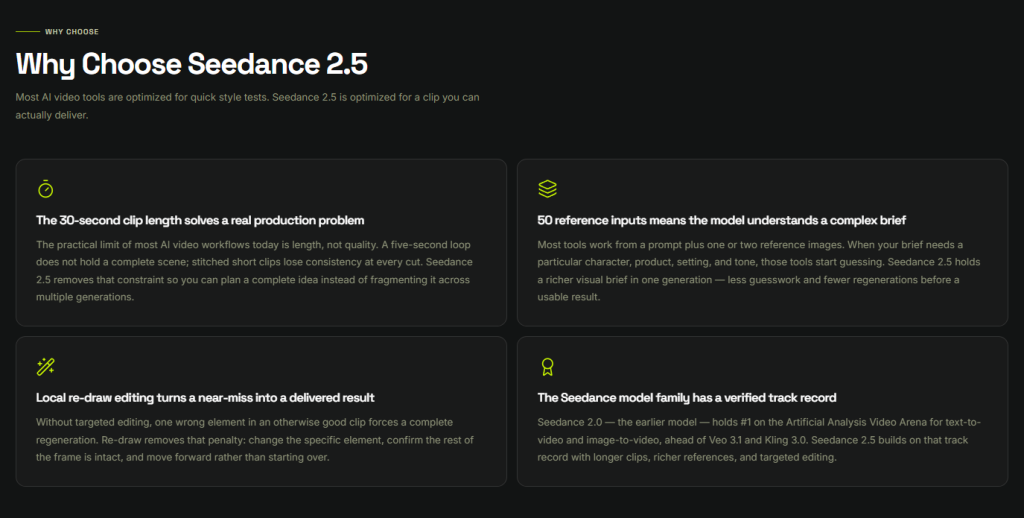Screen dimensions: 1024x518
Task: Open the verified track record card title
Action: click(x=686, y=397)
